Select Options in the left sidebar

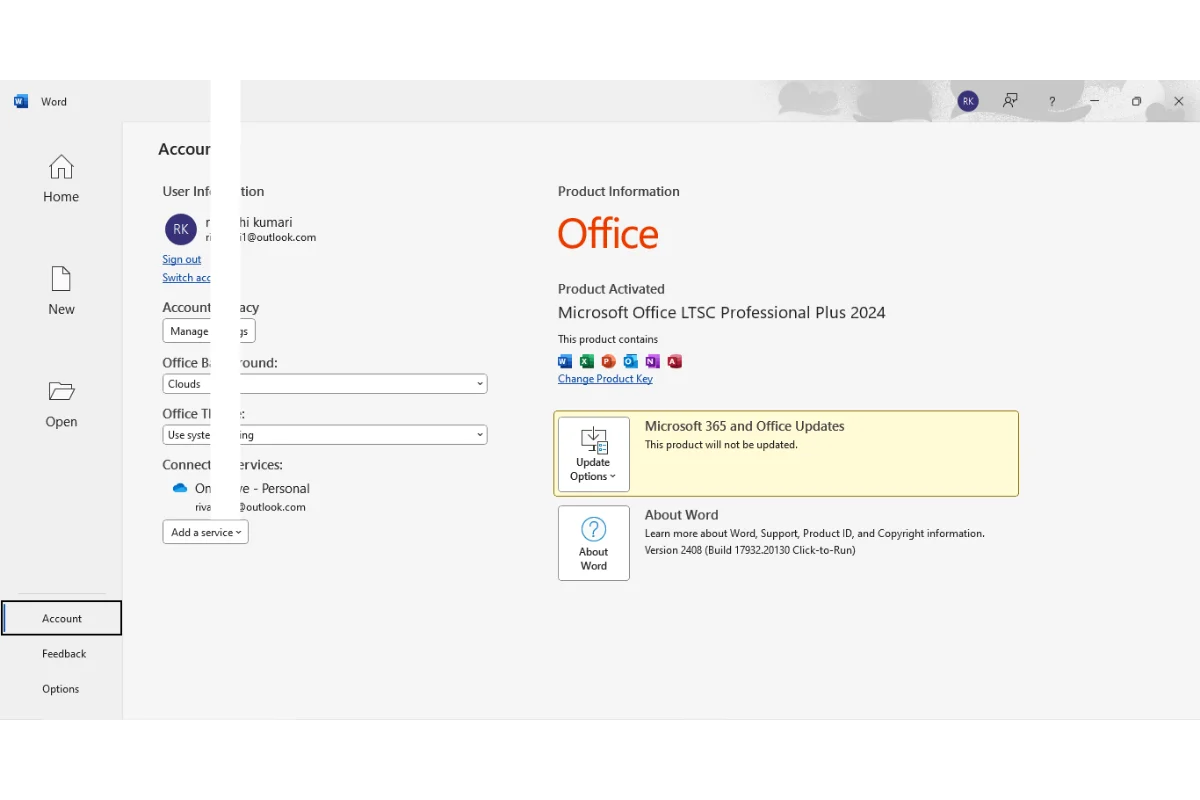pos(61,689)
